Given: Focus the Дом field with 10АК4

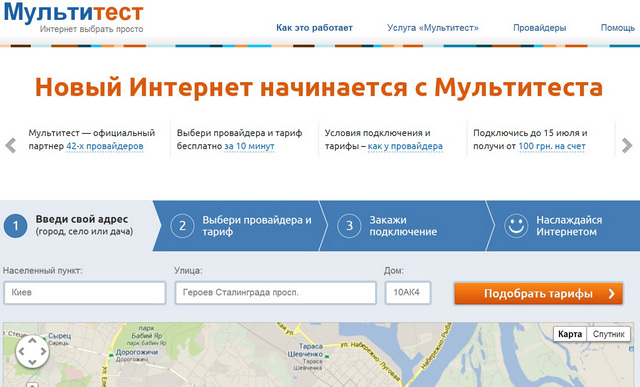Looking at the screenshot, I should pyautogui.click(x=408, y=293).
